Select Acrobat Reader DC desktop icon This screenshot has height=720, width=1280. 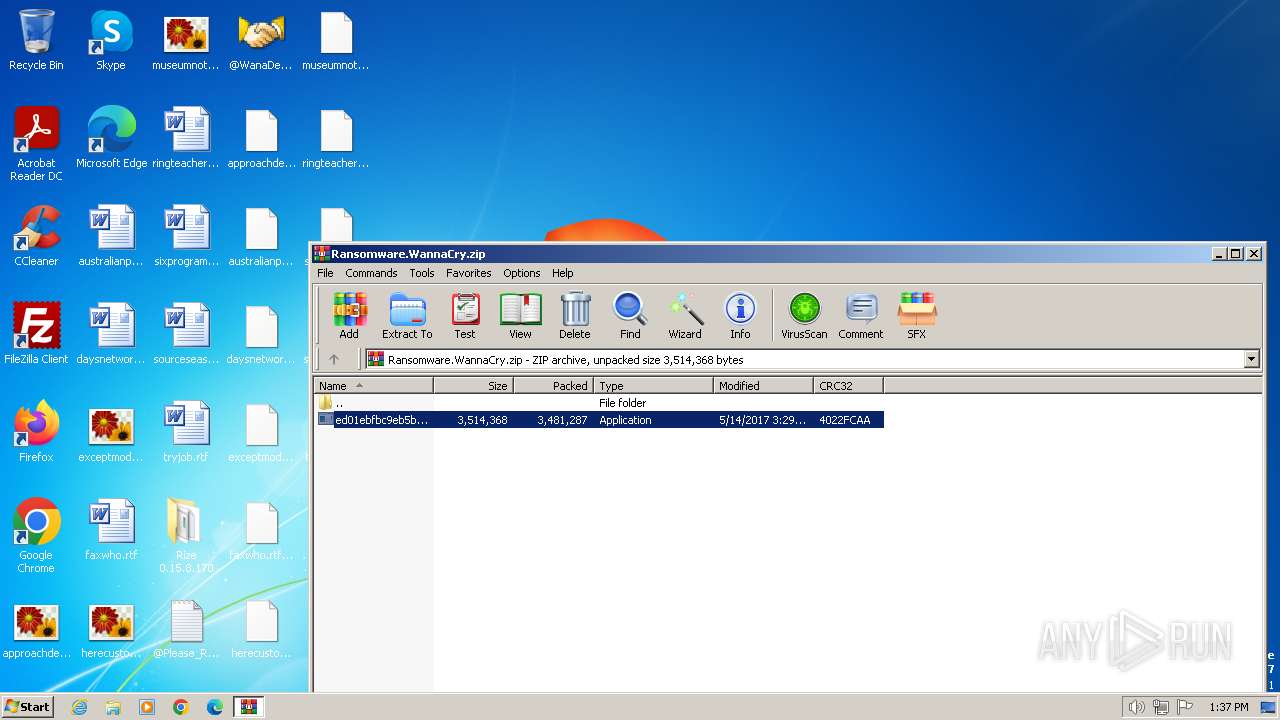[x=36, y=145]
